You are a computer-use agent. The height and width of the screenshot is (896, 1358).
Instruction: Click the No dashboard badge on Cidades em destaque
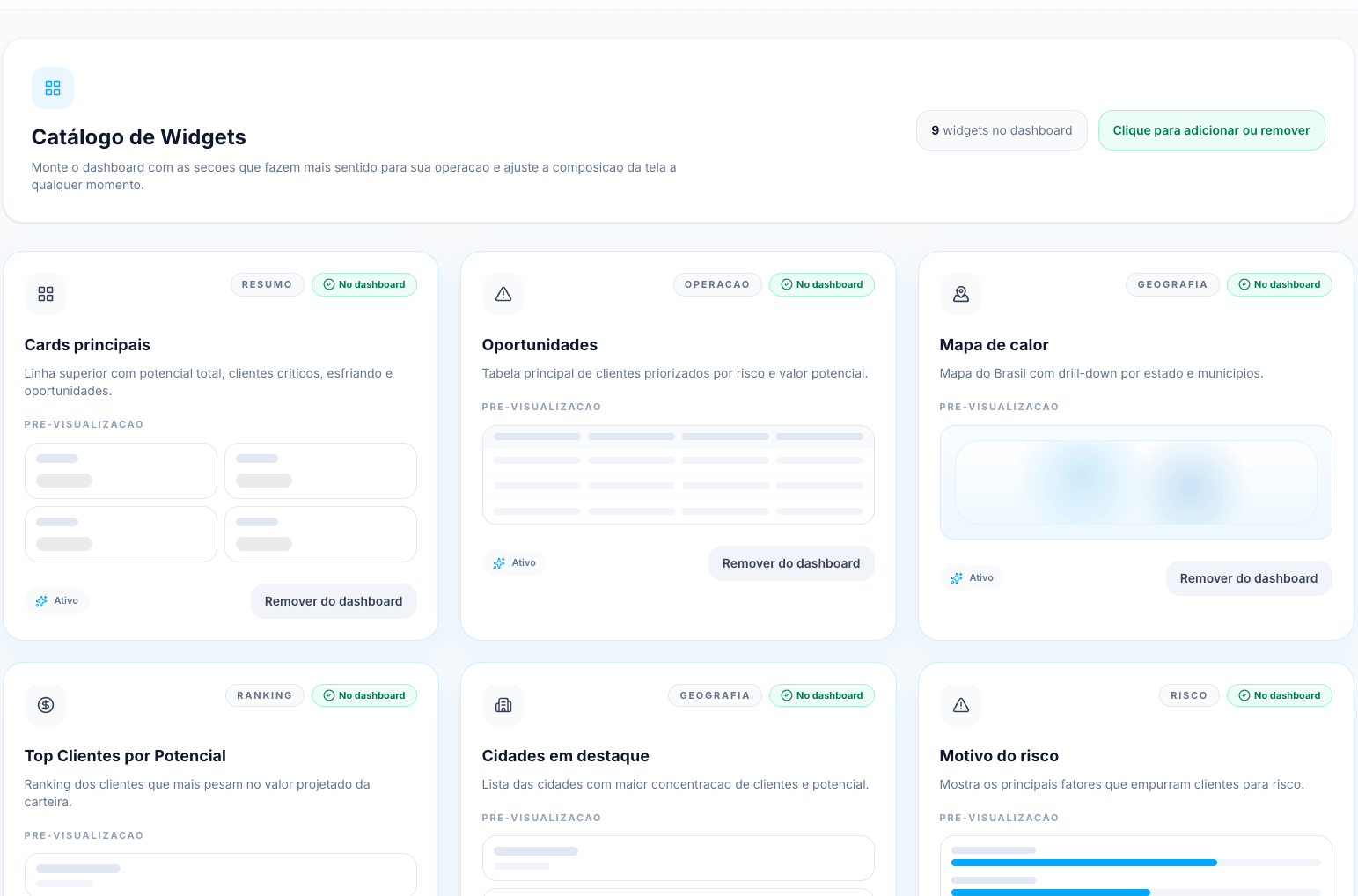[822, 695]
